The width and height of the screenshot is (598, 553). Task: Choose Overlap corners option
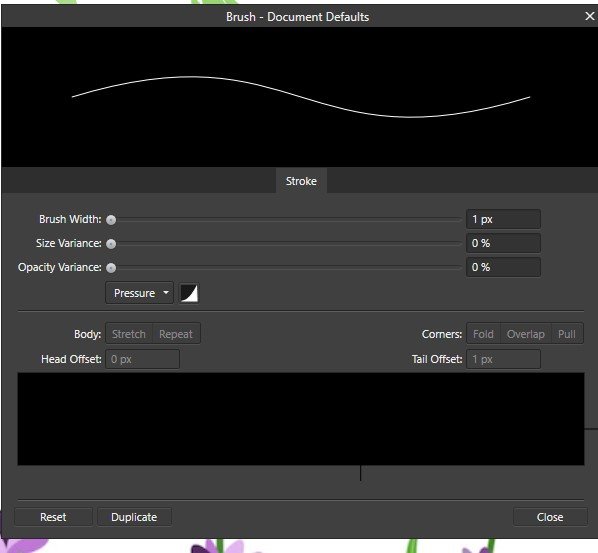point(526,334)
